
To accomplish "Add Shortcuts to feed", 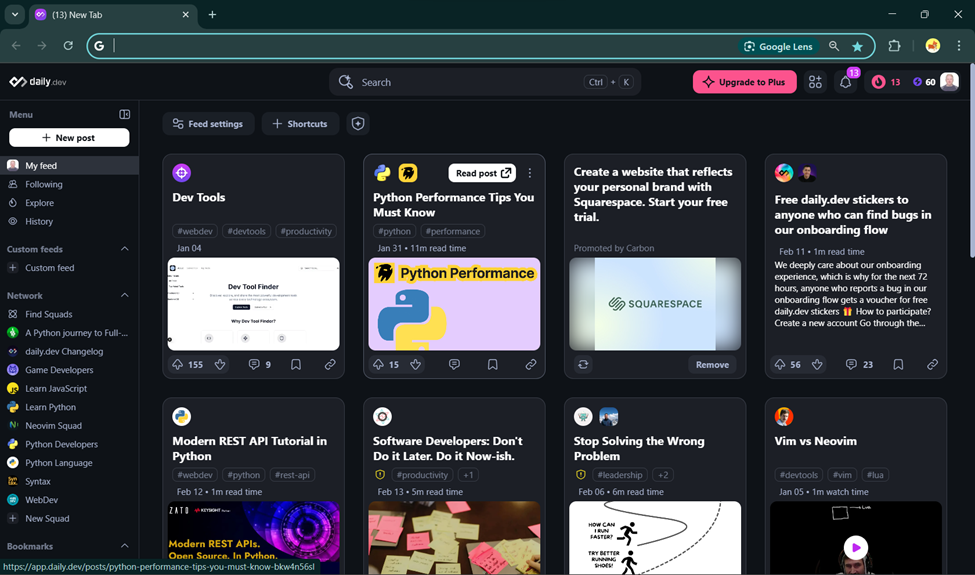I will [300, 124].
